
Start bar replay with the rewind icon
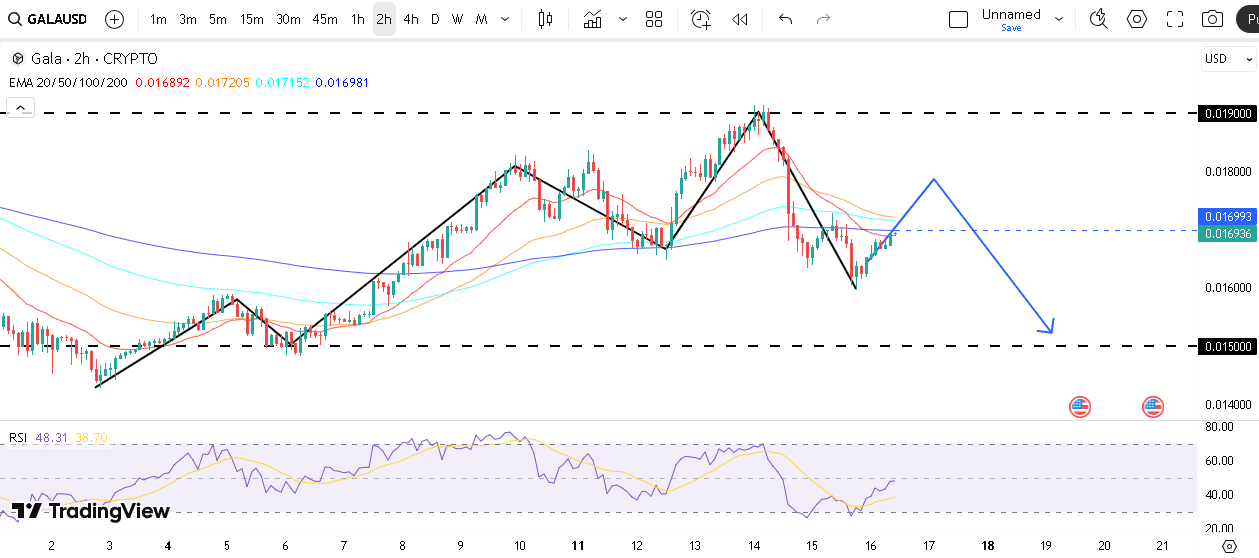tap(740, 19)
